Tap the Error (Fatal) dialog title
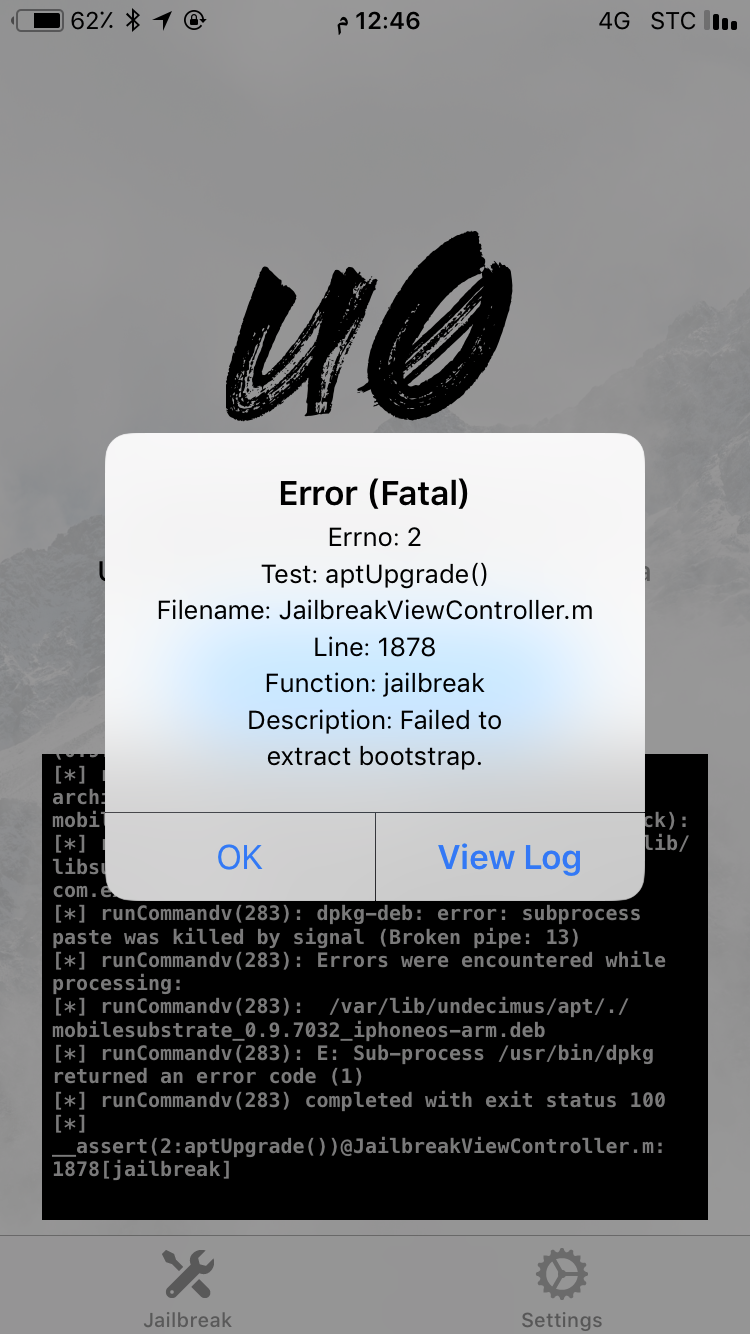Viewport: 750px width, 1334px height. pyautogui.click(x=374, y=493)
